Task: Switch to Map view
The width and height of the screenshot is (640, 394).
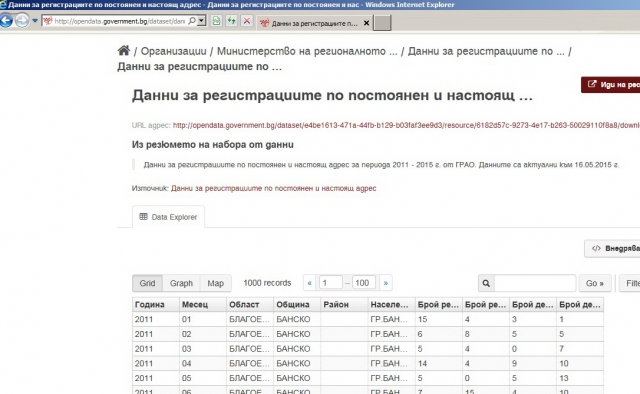Action: pyautogui.click(x=216, y=283)
